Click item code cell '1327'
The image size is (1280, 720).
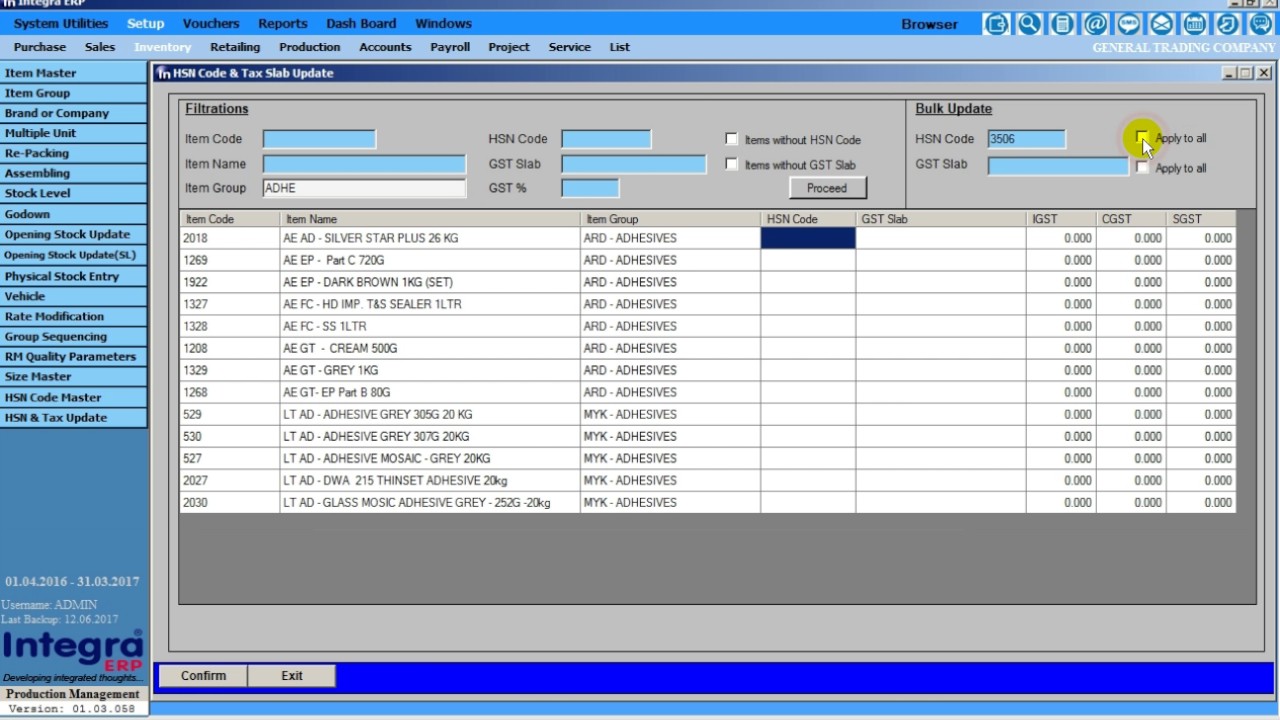(230, 304)
